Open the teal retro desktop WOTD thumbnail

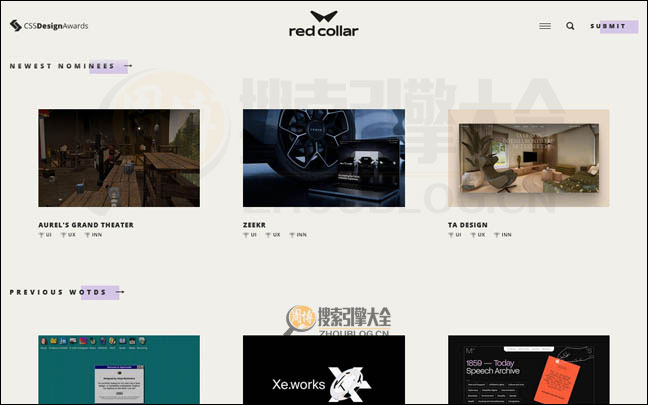[x=119, y=369]
